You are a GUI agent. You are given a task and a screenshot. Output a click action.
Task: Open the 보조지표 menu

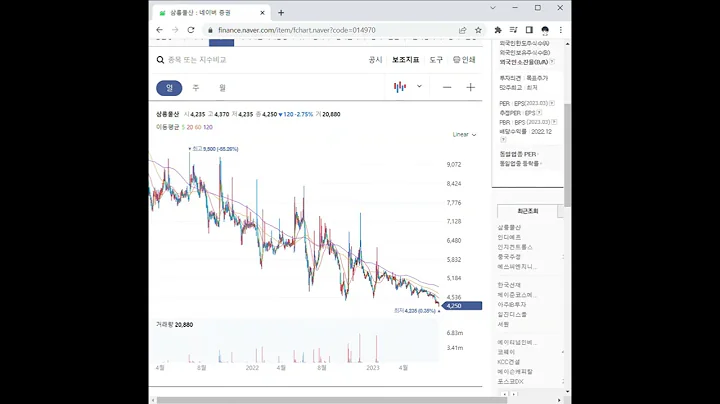[405, 60]
